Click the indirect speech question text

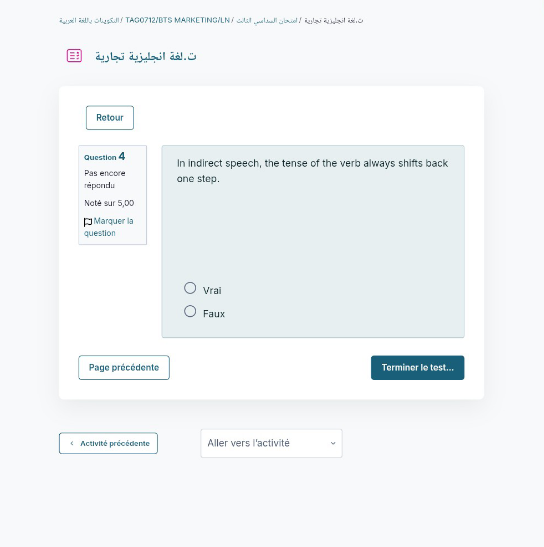click(x=312, y=171)
